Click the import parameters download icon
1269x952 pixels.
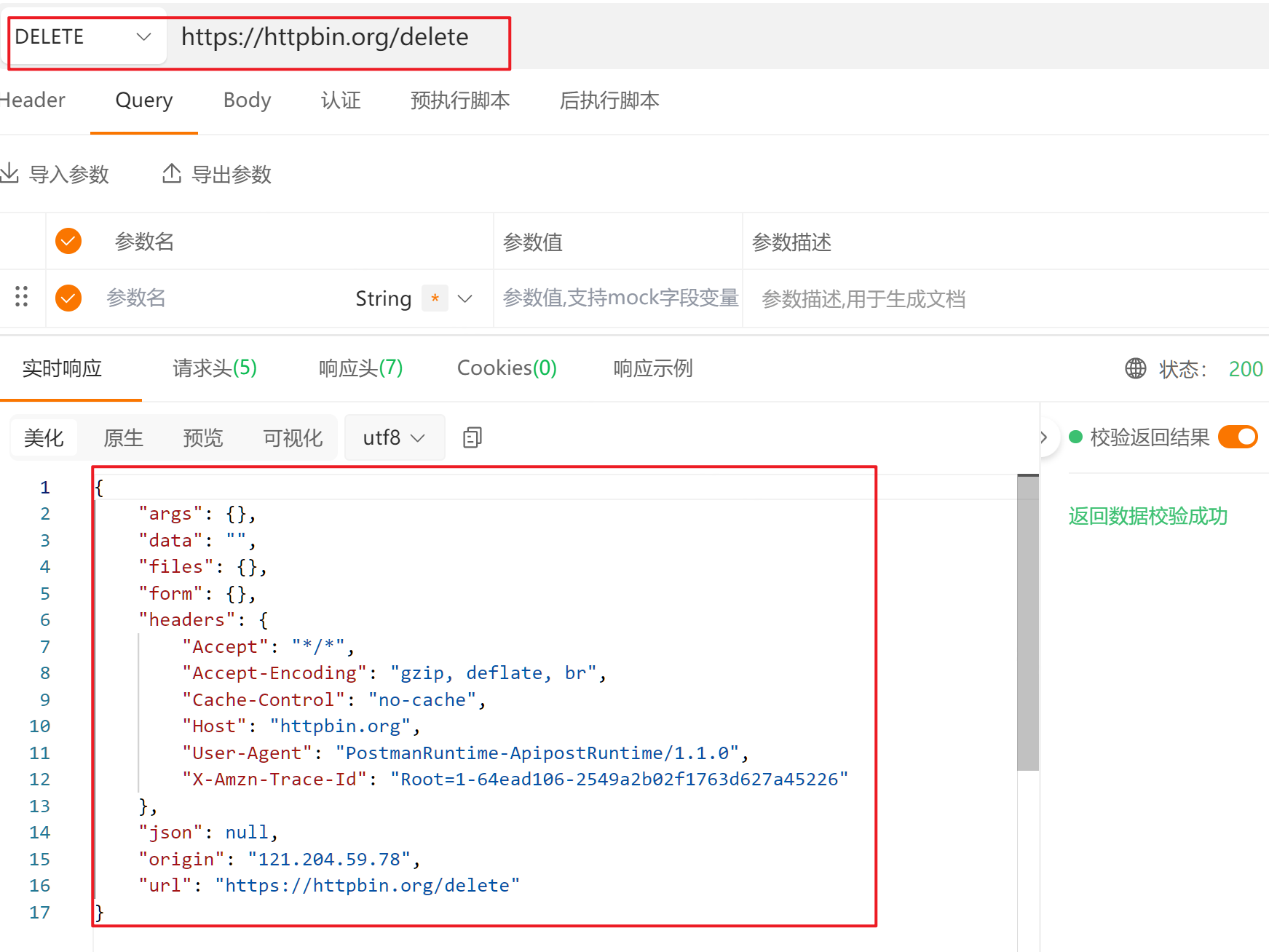9,173
